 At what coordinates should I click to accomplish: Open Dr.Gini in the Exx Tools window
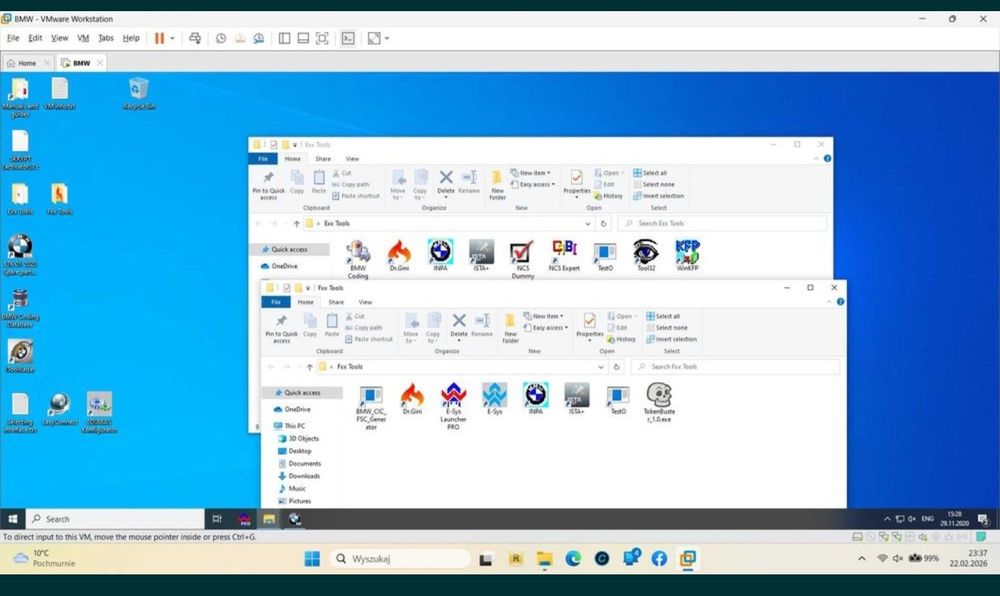pos(399,256)
